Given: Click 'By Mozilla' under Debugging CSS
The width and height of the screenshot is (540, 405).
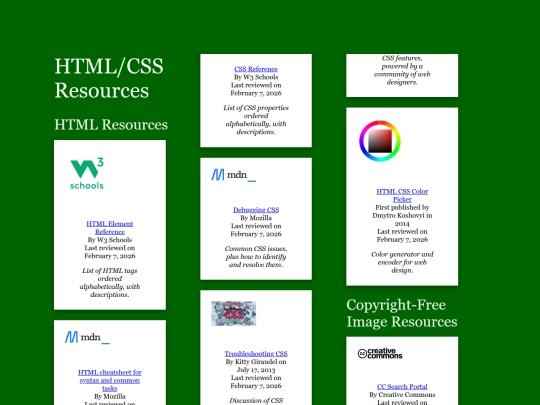Looking at the screenshot, I should point(256,218).
